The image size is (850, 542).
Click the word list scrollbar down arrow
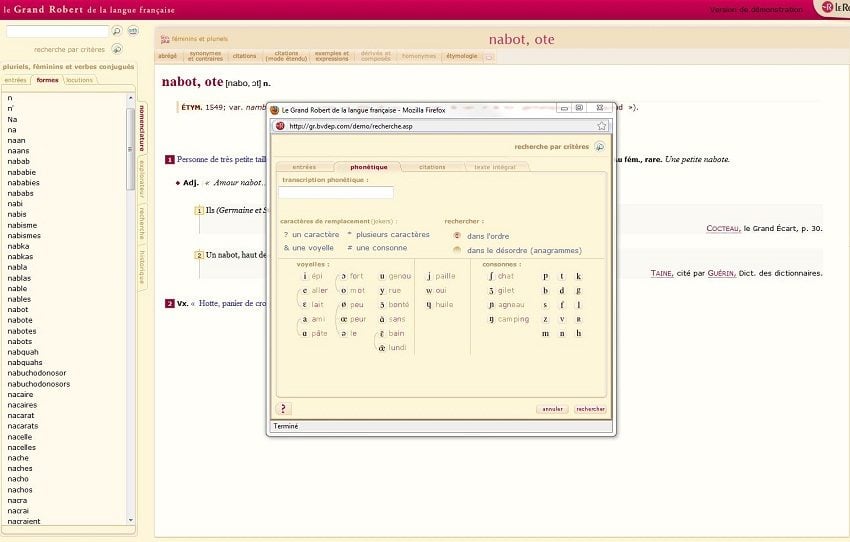pyautogui.click(x=130, y=520)
